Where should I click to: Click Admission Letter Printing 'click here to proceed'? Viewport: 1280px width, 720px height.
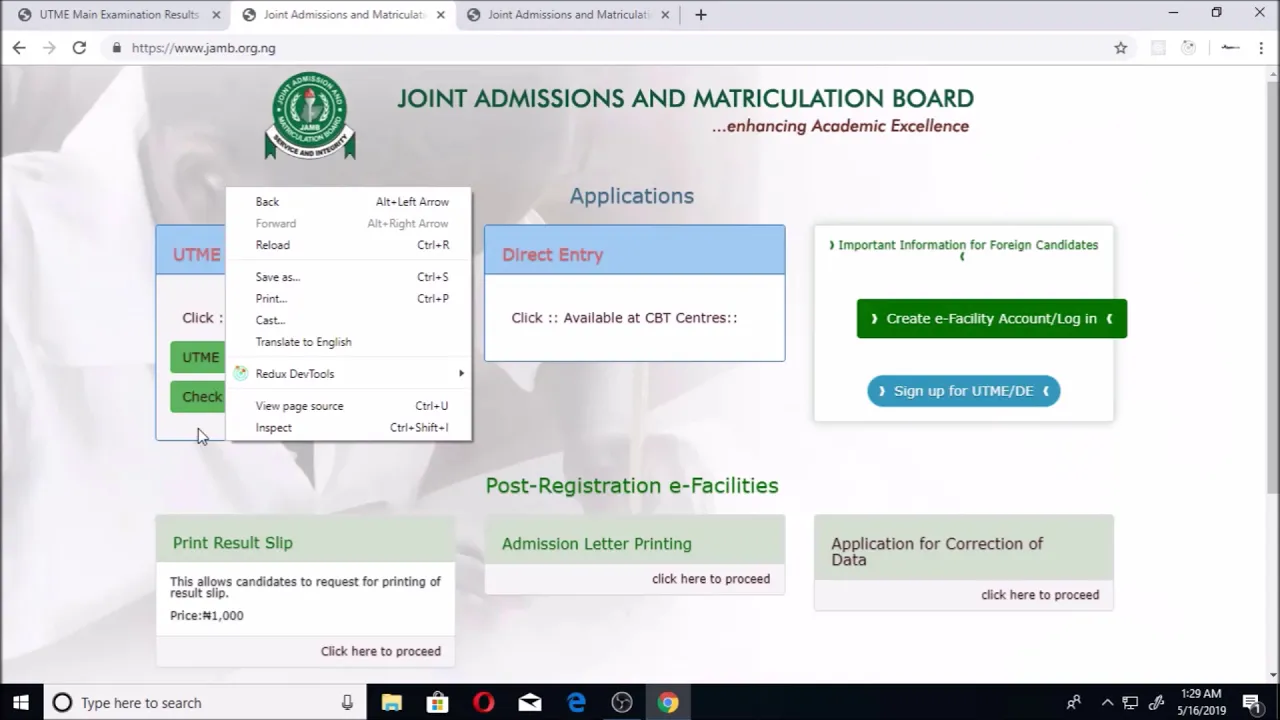point(711,579)
